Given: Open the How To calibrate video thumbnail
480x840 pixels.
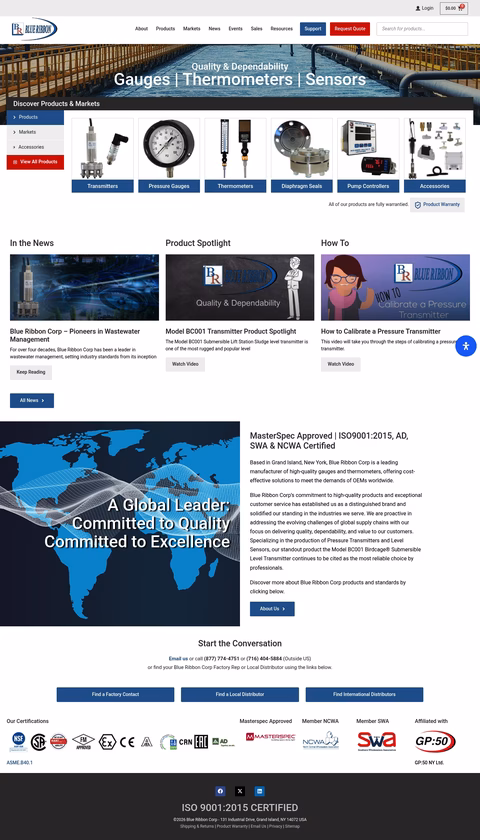Looking at the screenshot, I should coord(395,287).
